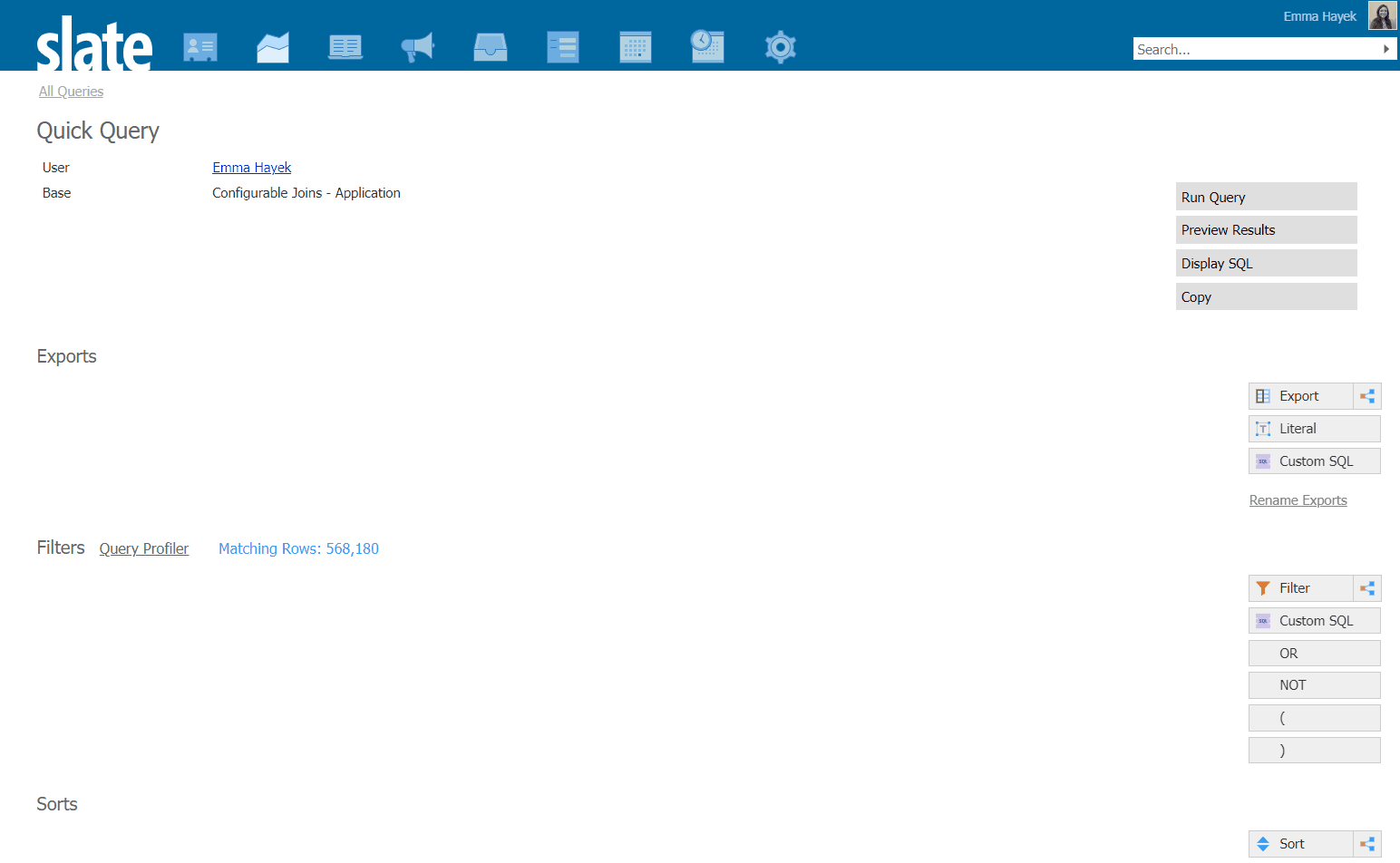Insert NOT operator

click(1315, 685)
